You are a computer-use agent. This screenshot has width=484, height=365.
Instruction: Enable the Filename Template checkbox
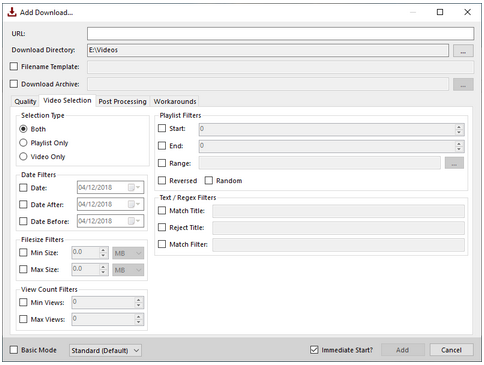pos(14,66)
